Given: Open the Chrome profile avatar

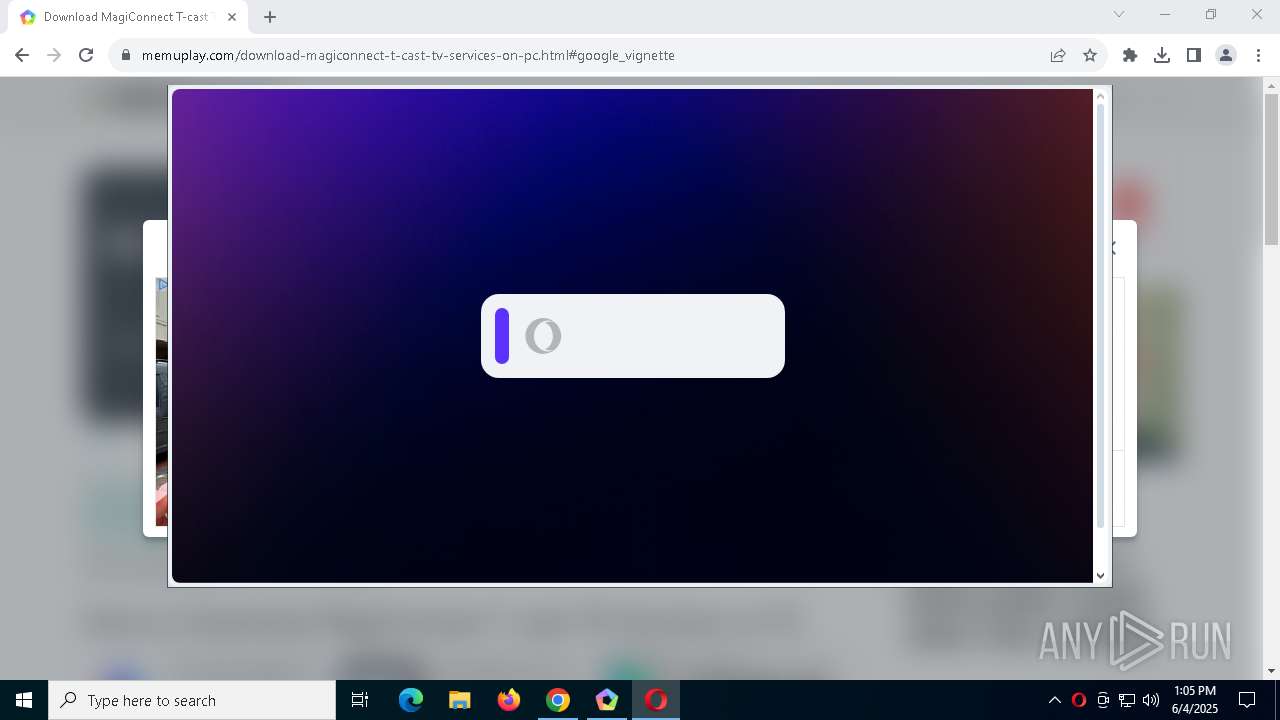Looking at the screenshot, I should [x=1226, y=55].
